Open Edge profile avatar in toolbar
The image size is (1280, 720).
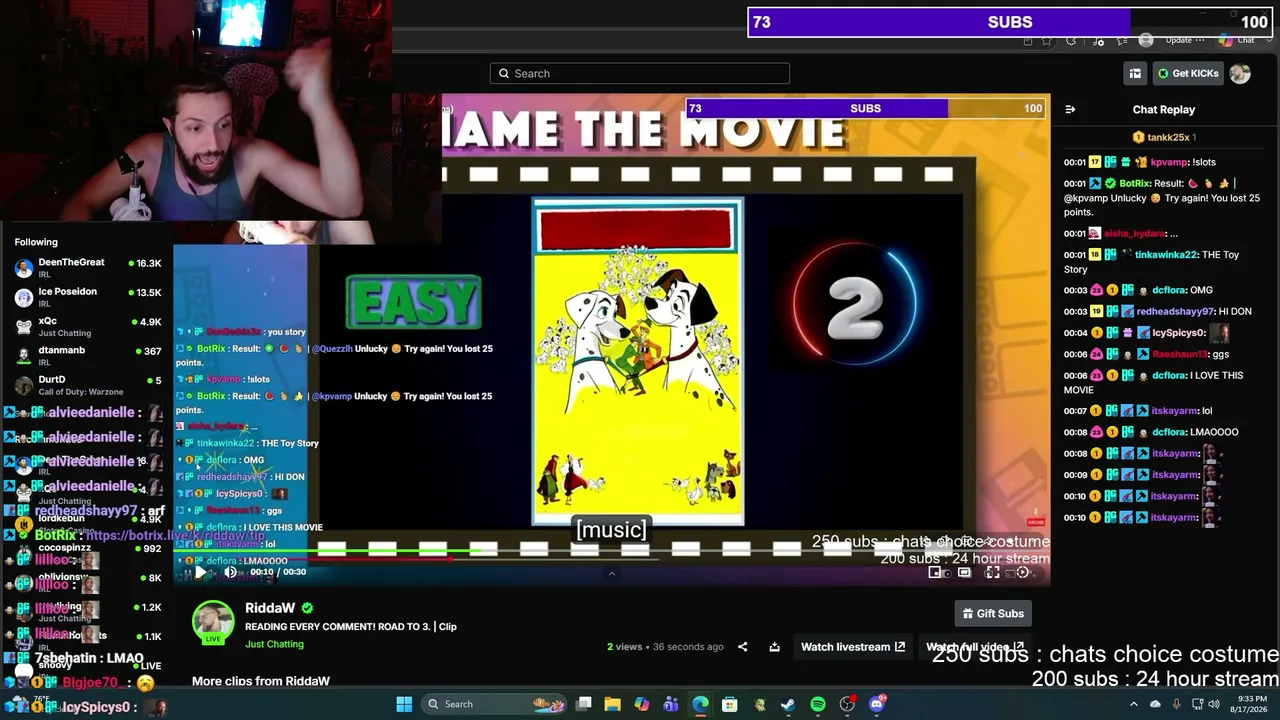click(1146, 40)
